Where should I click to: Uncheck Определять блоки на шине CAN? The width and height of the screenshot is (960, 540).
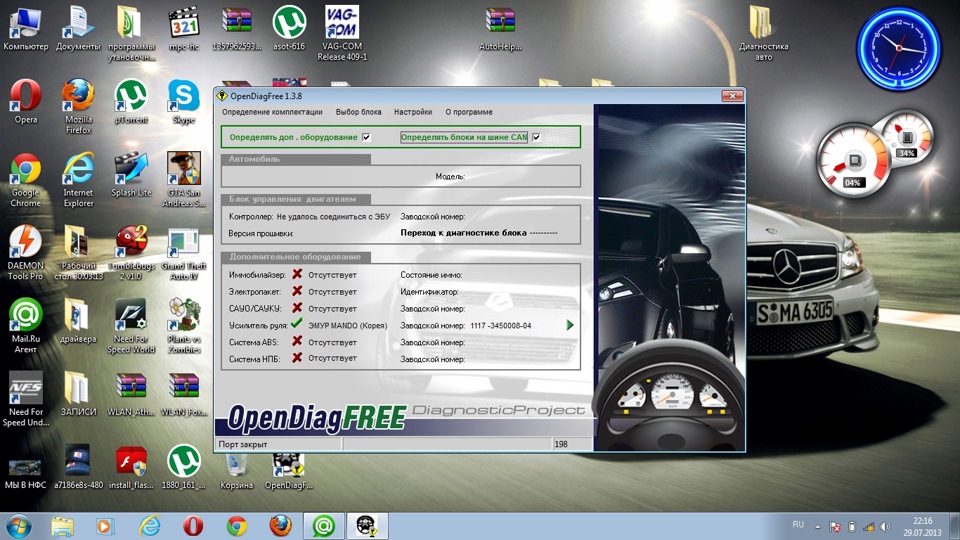(x=537, y=137)
